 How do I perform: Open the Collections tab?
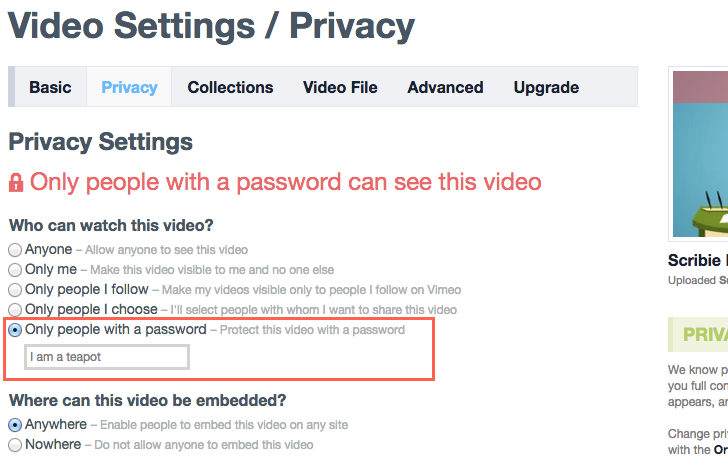pos(230,87)
